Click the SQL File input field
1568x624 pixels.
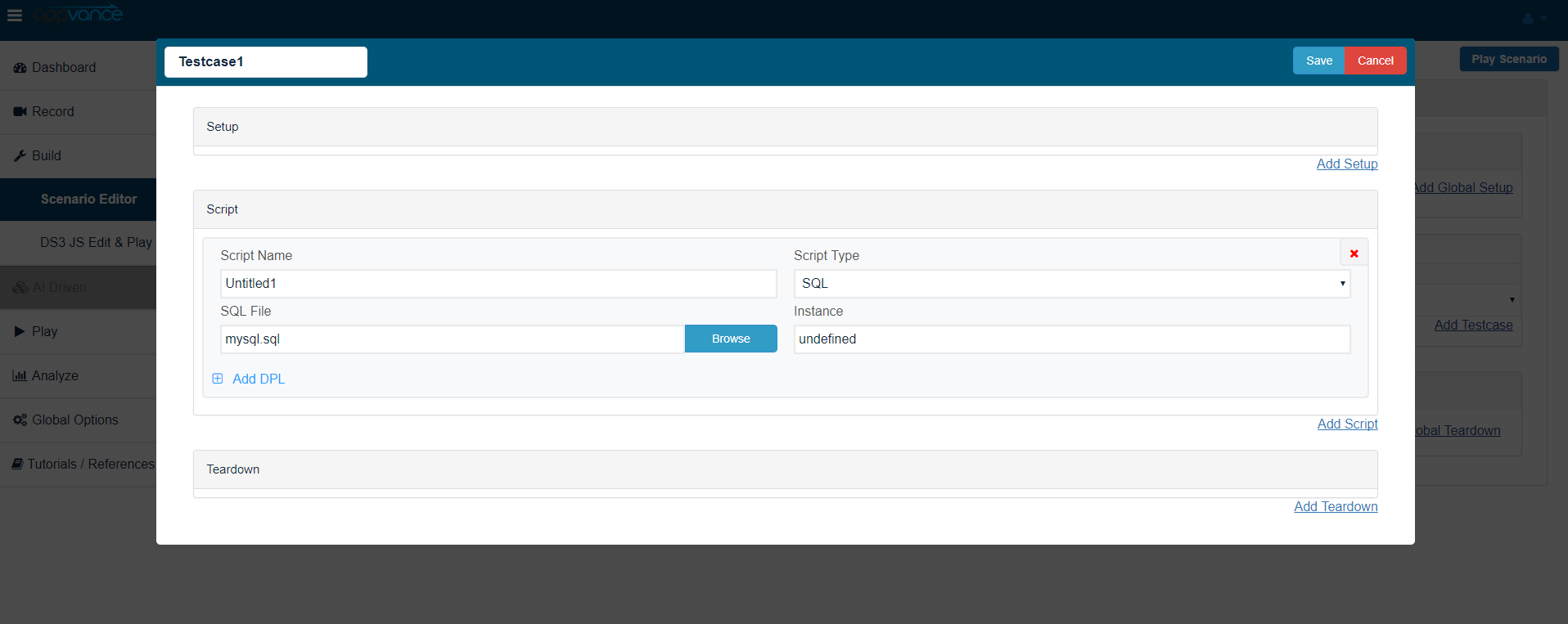coord(453,339)
